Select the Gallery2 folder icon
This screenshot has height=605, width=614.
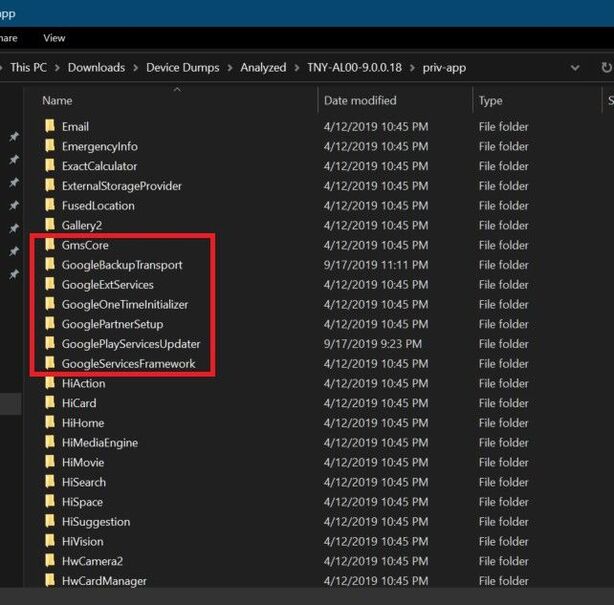click(50, 225)
